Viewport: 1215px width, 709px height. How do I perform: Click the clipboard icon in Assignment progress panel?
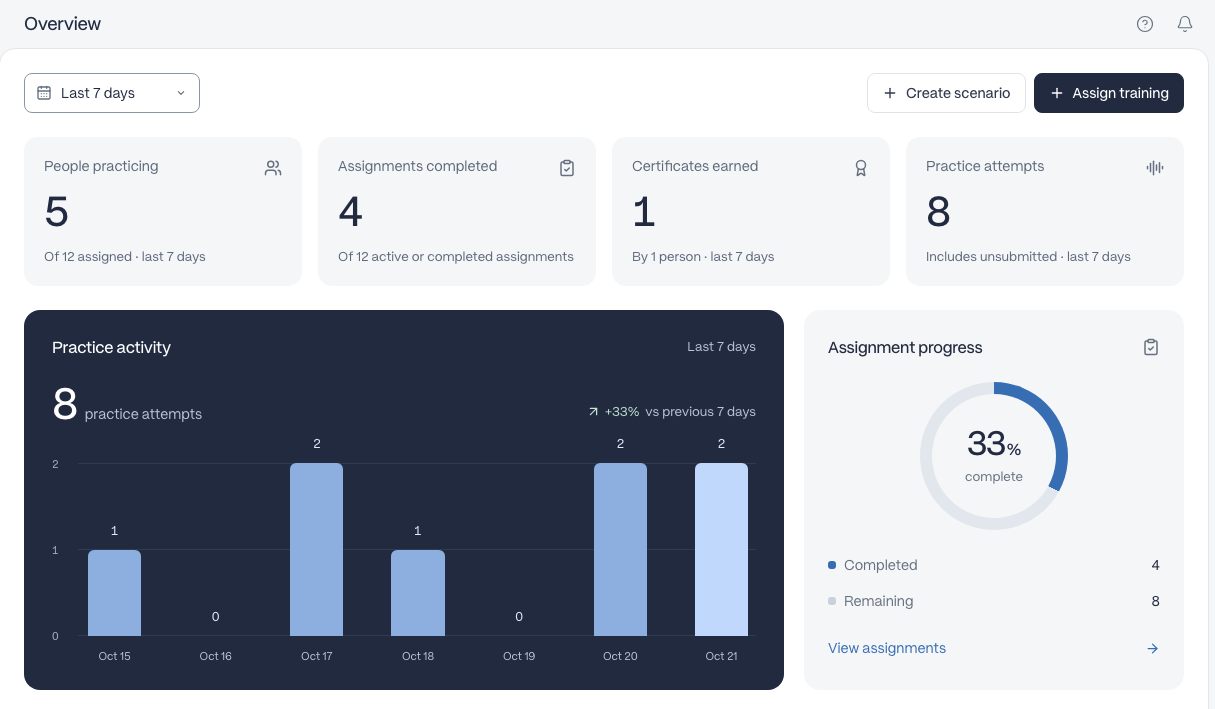pyautogui.click(x=1151, y=347)
